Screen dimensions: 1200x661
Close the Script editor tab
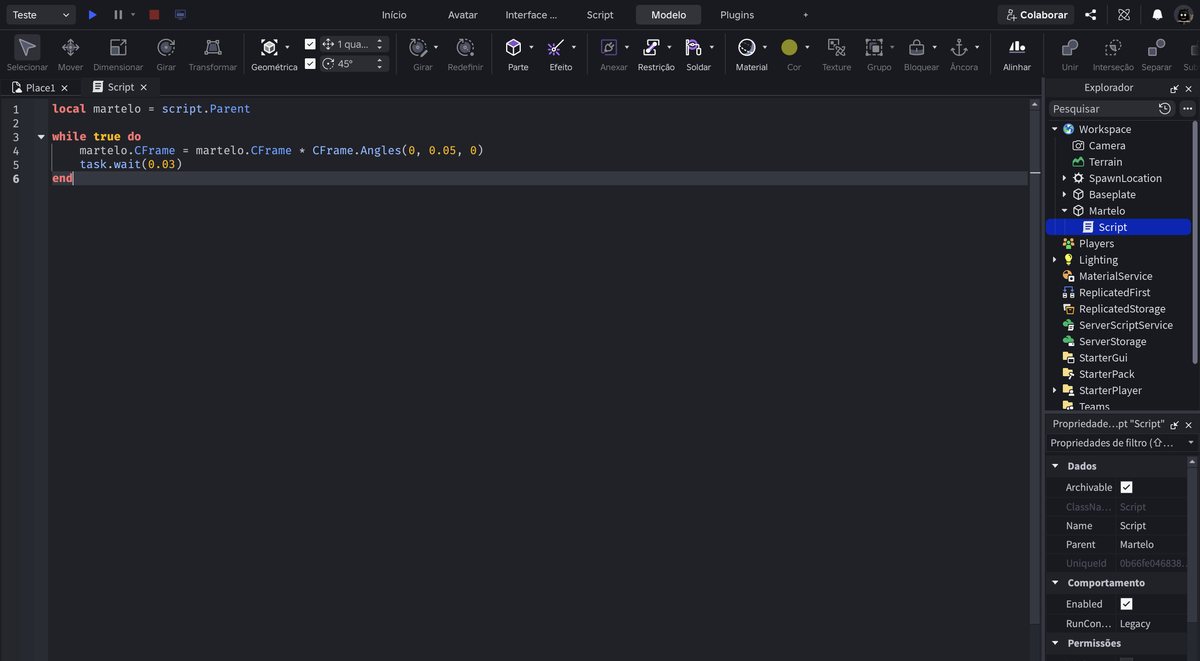pyautogui.click(x=144, y=88)
